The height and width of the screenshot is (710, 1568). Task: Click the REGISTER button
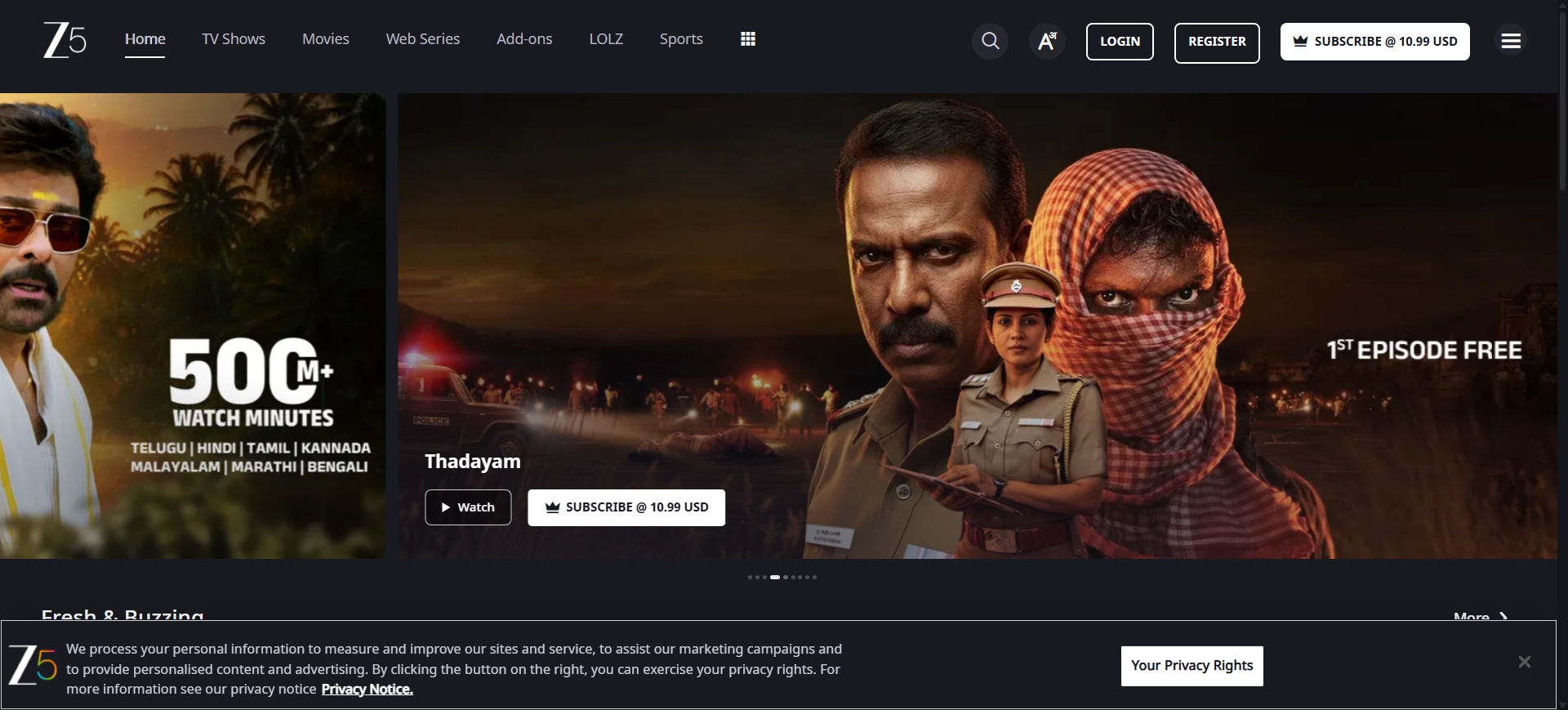[x=1217, y=42]
